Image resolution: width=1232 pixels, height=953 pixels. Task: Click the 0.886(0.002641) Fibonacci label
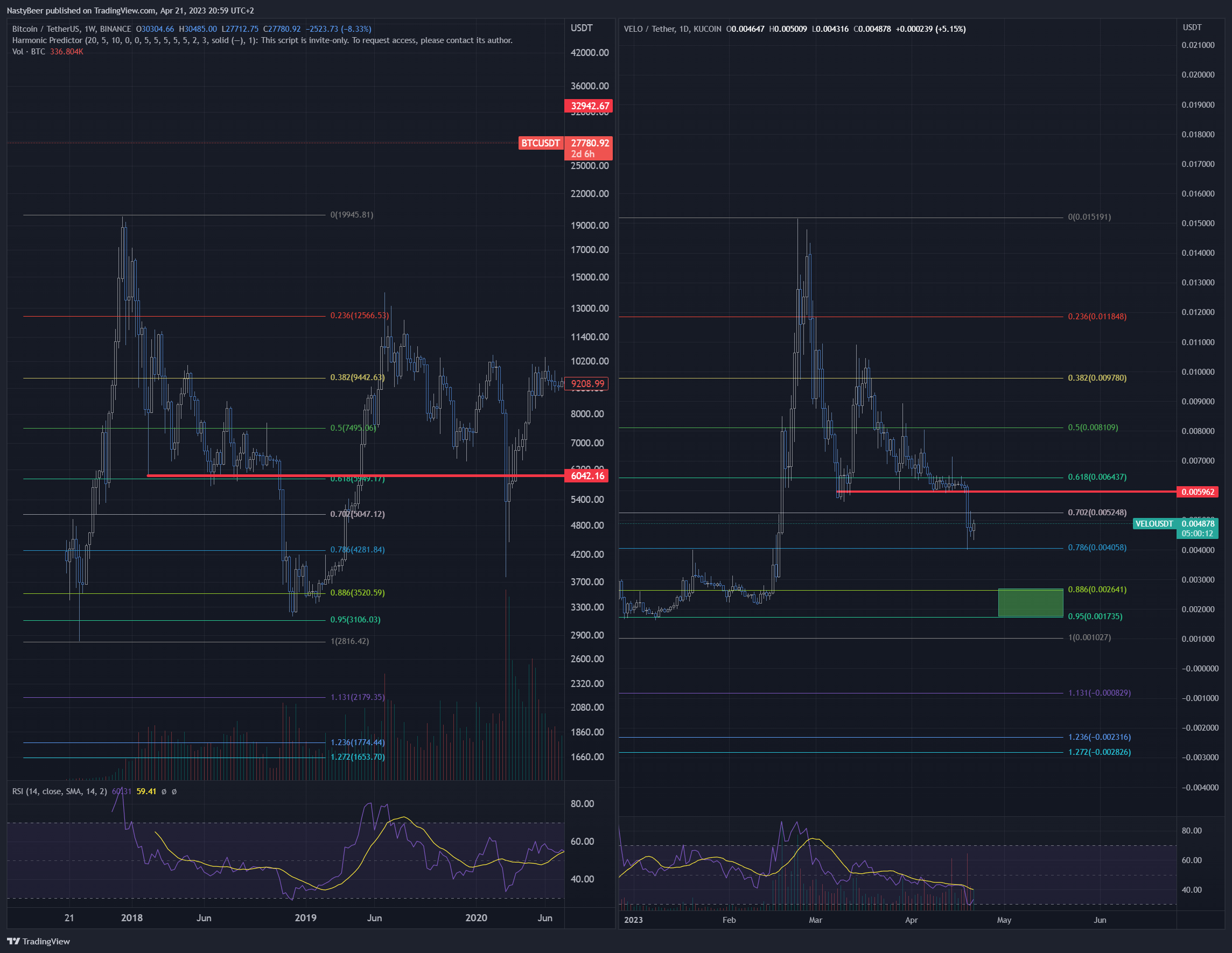[1097, 590]
